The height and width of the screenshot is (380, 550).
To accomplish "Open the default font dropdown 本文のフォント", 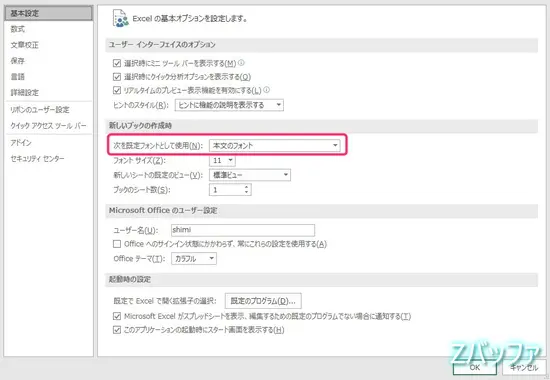I will pos(275,145).
